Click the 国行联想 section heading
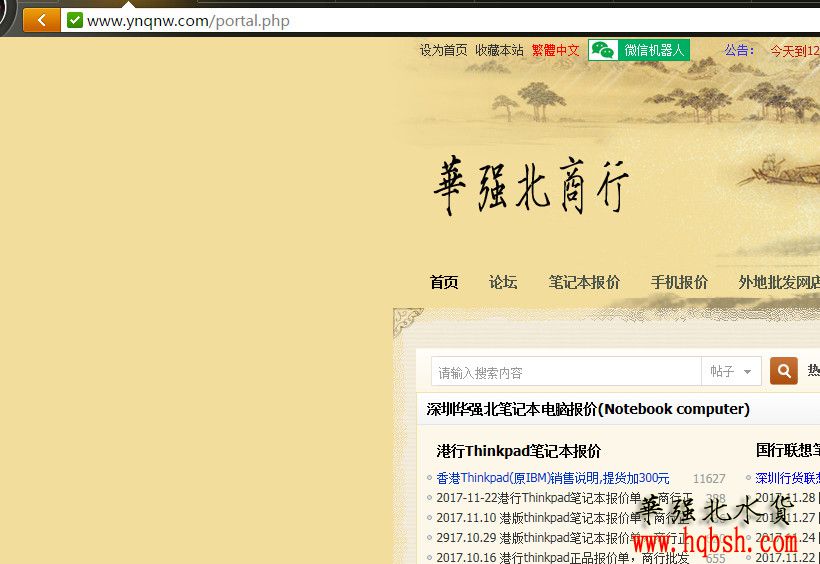Image resolution: width=820 pixels, height=564 pixels. pos(788,450)
